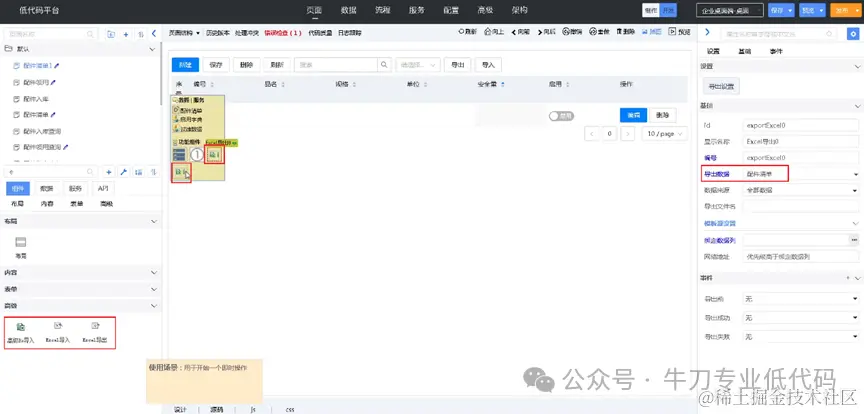
Task: Click the wrench icon in the component toolbar
Action: [x=123, y=172]
